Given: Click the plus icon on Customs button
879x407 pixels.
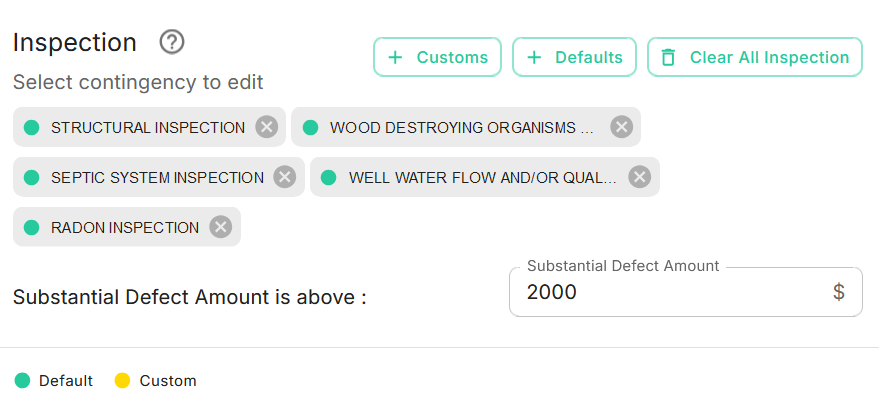Looking at the screenshot, I should pyautogui.click(x=395, y=57).
